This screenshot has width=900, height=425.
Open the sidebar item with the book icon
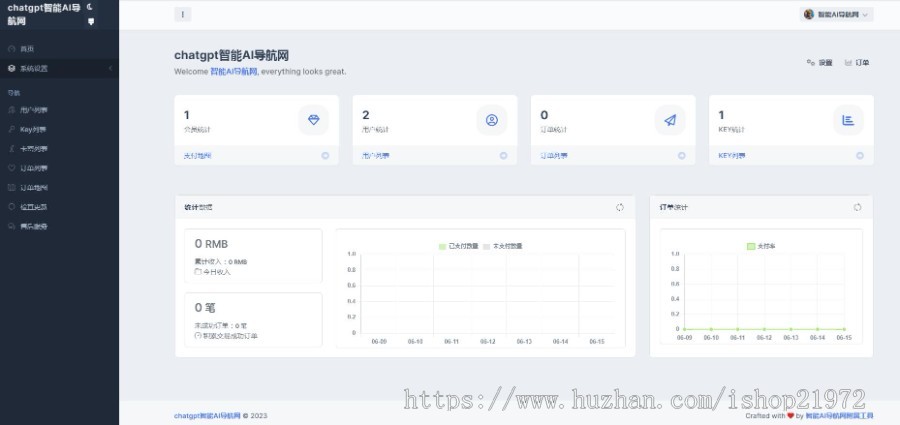59,188
